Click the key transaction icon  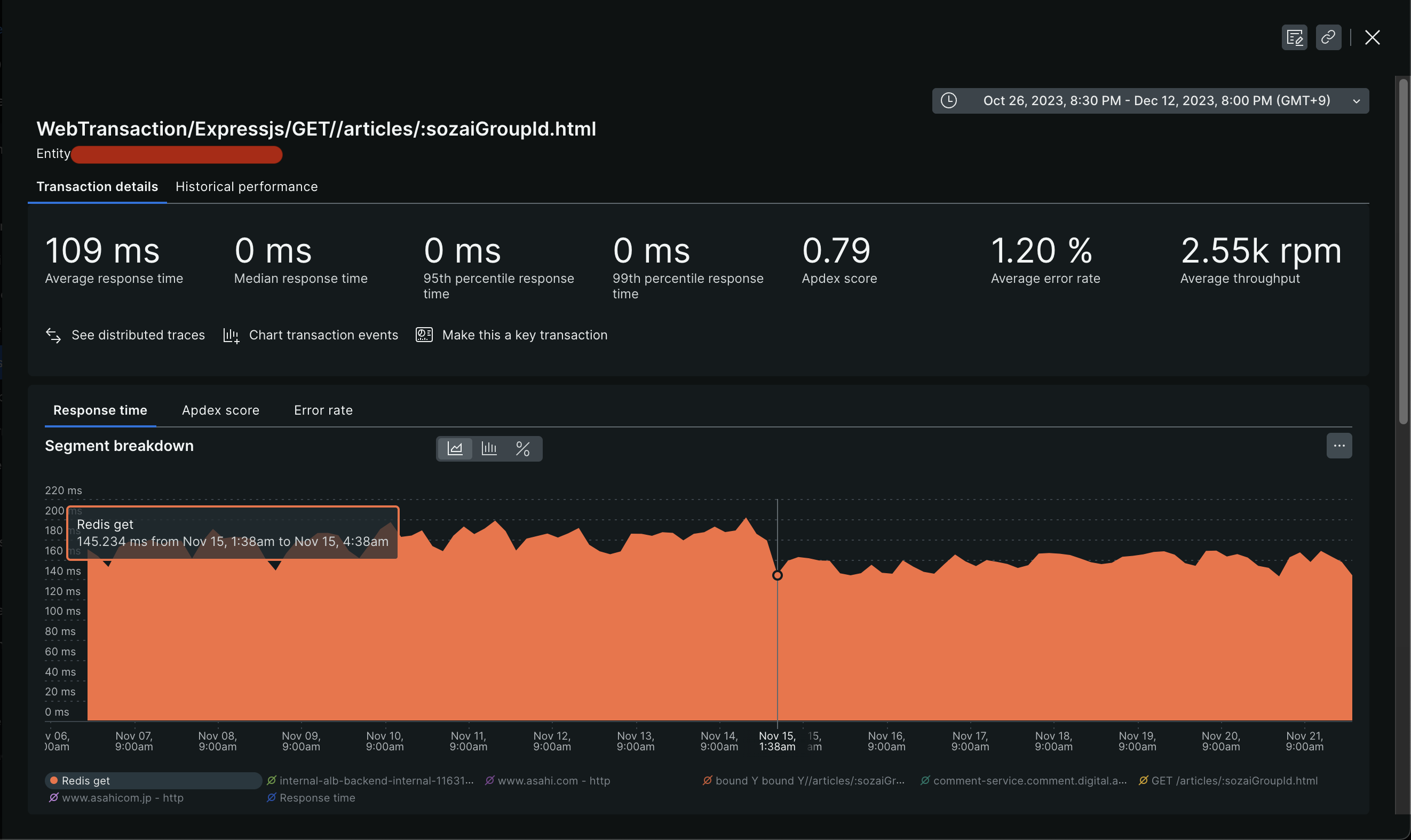(x=424, y=335)
